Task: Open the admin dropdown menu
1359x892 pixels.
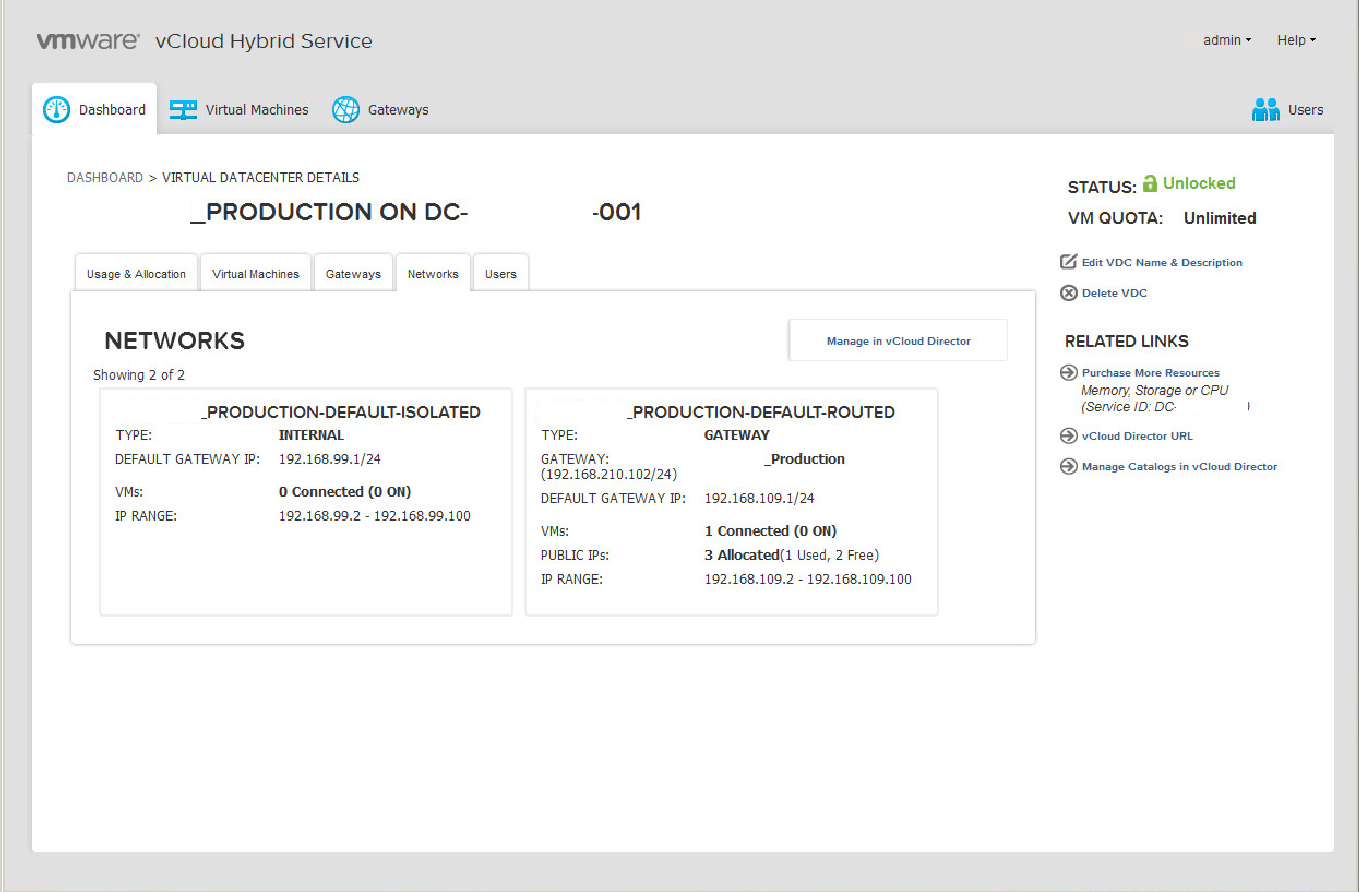Action: [x=1227, y=40]
